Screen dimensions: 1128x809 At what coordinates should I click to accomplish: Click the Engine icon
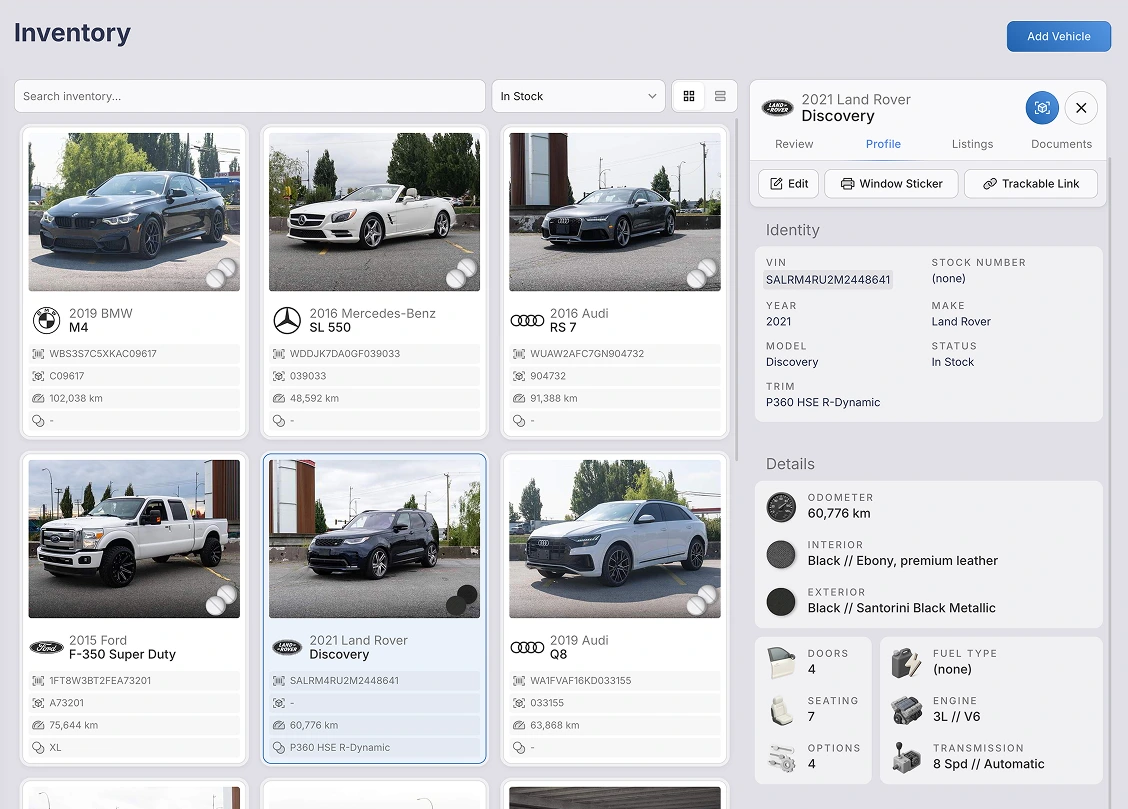coord(906,710)
